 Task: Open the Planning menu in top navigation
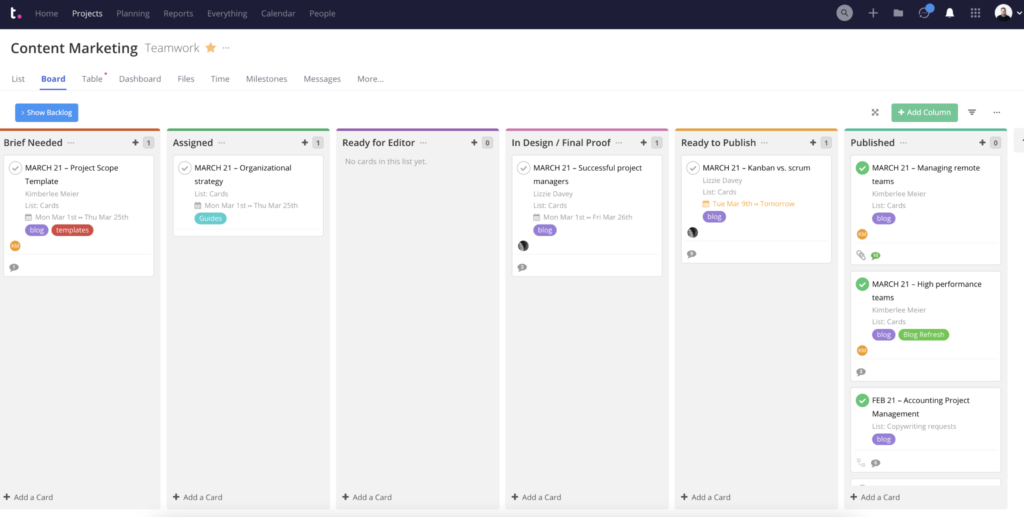pos(132,14)
